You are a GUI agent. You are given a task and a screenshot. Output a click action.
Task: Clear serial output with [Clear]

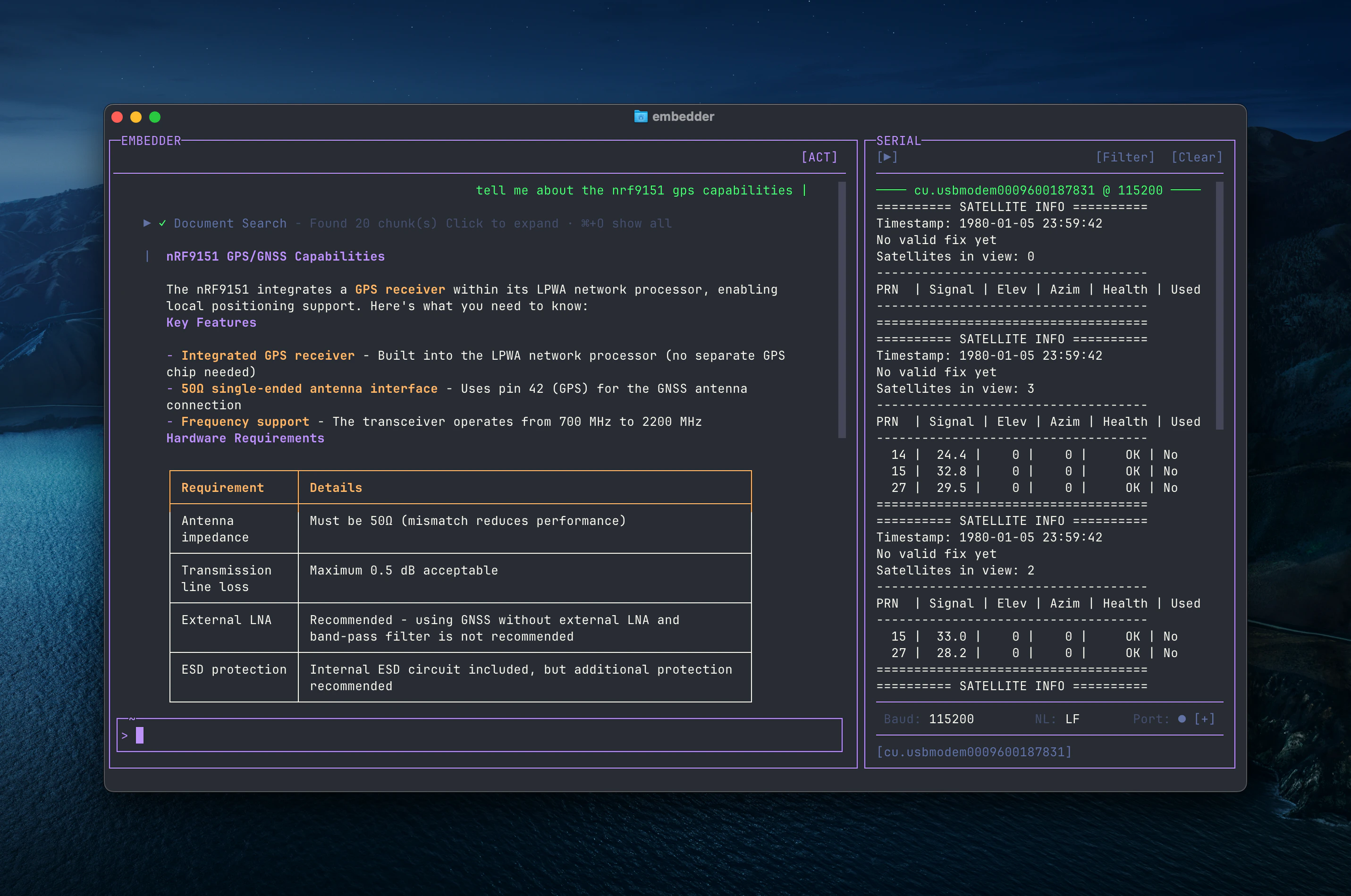click(1197, 157)
